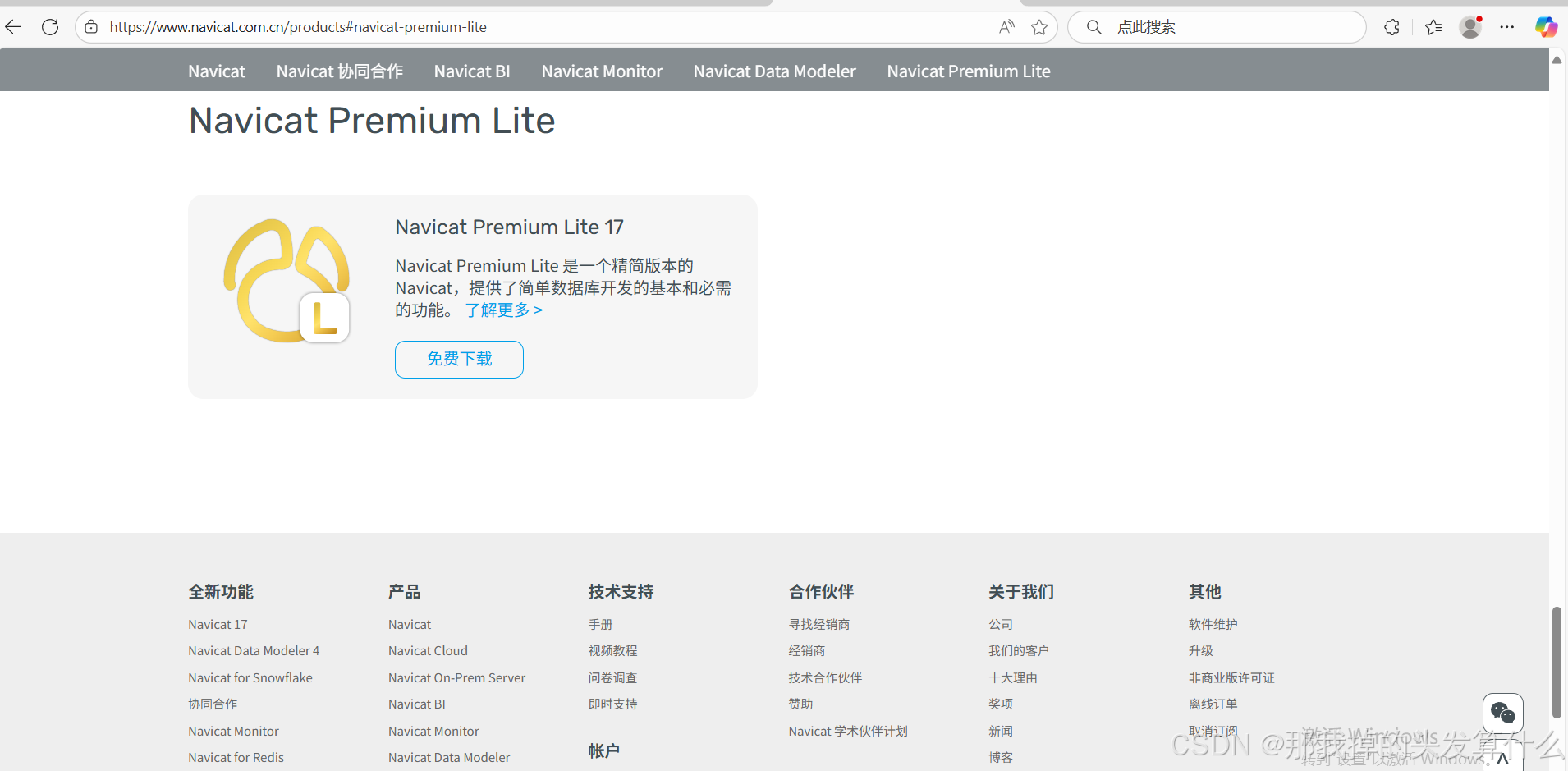Image resolution: width=1568 pixels, height=771 pixels.
Task: Click the Navicat Premium Lite 17 card title
Action: click(510, 227)
